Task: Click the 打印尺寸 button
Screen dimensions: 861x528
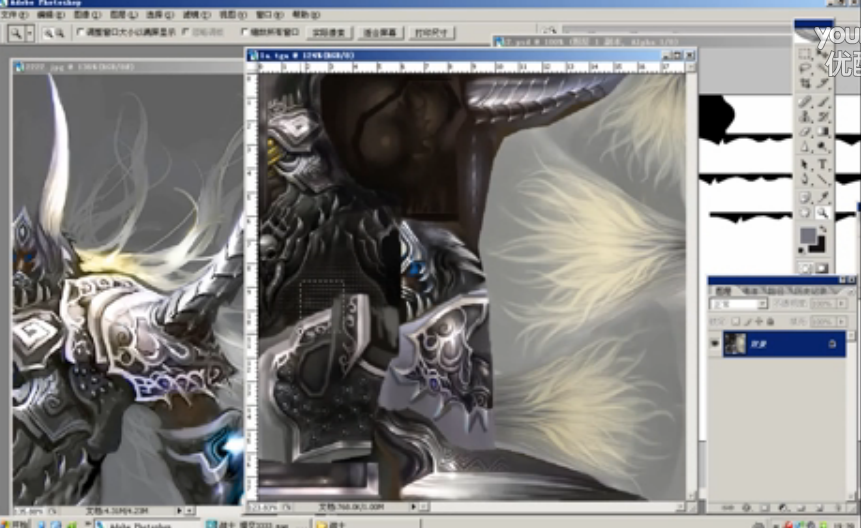Action: 431,33
